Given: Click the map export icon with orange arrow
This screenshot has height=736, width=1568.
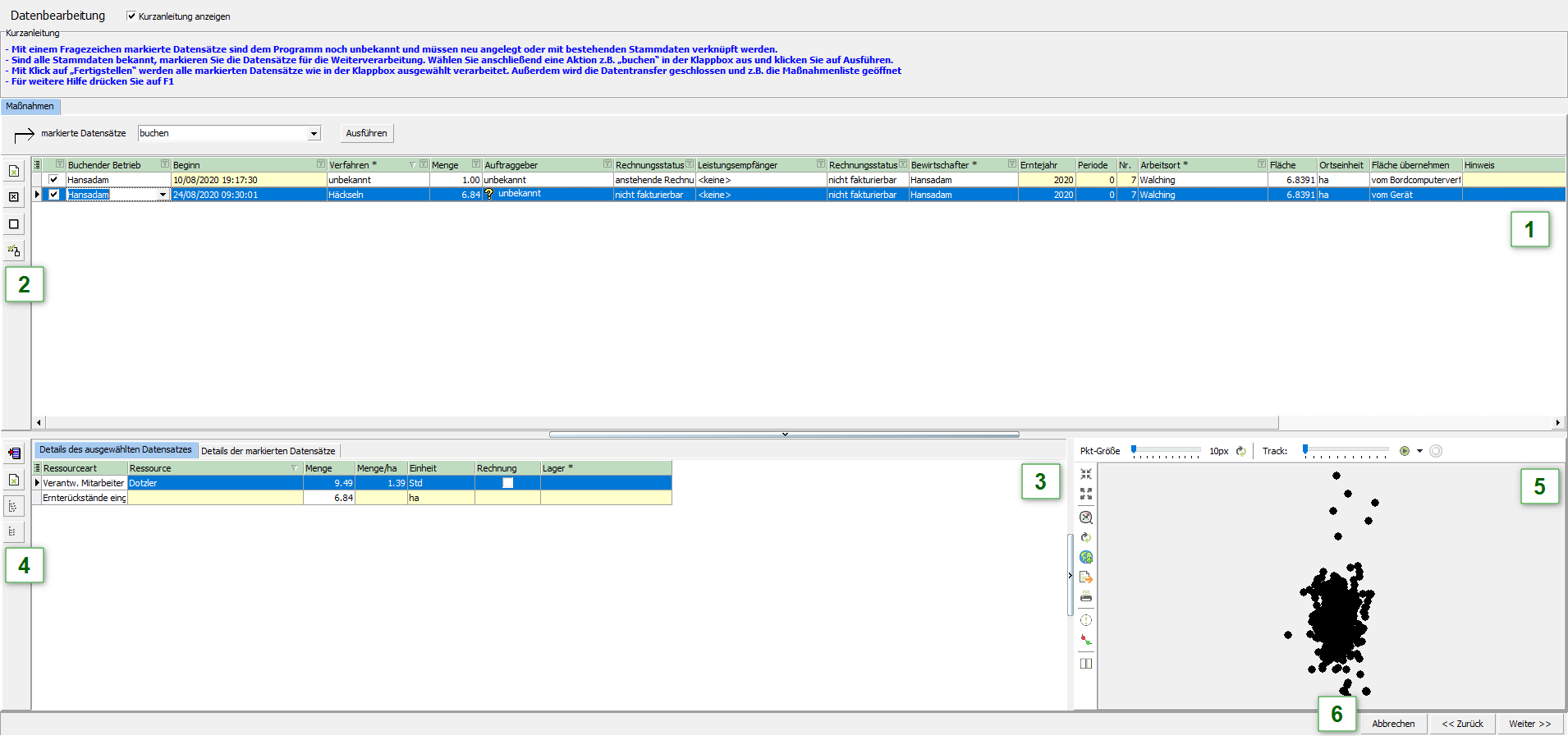Looking at the screenshot, I should [1086, 577].
